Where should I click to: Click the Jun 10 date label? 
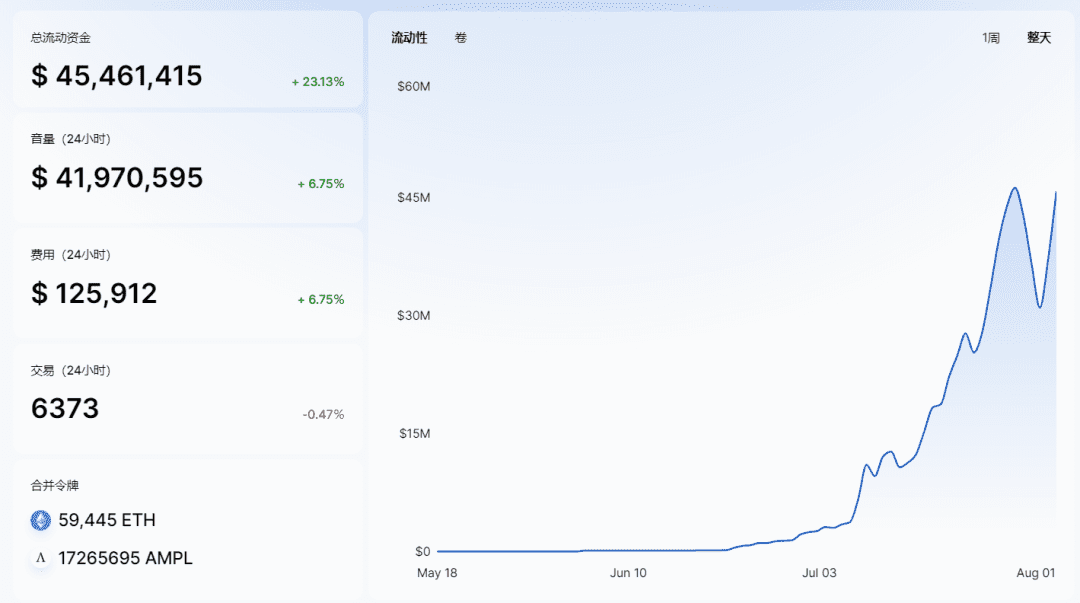pyautogui.click(x=628, y=573)
